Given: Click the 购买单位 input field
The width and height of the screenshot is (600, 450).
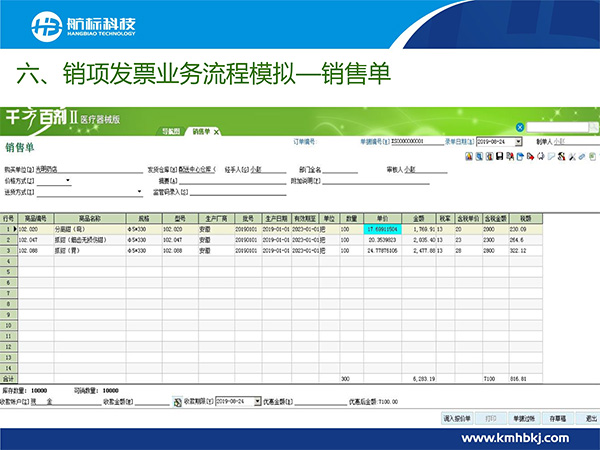Looking at the screenshot, I should 89,170.
